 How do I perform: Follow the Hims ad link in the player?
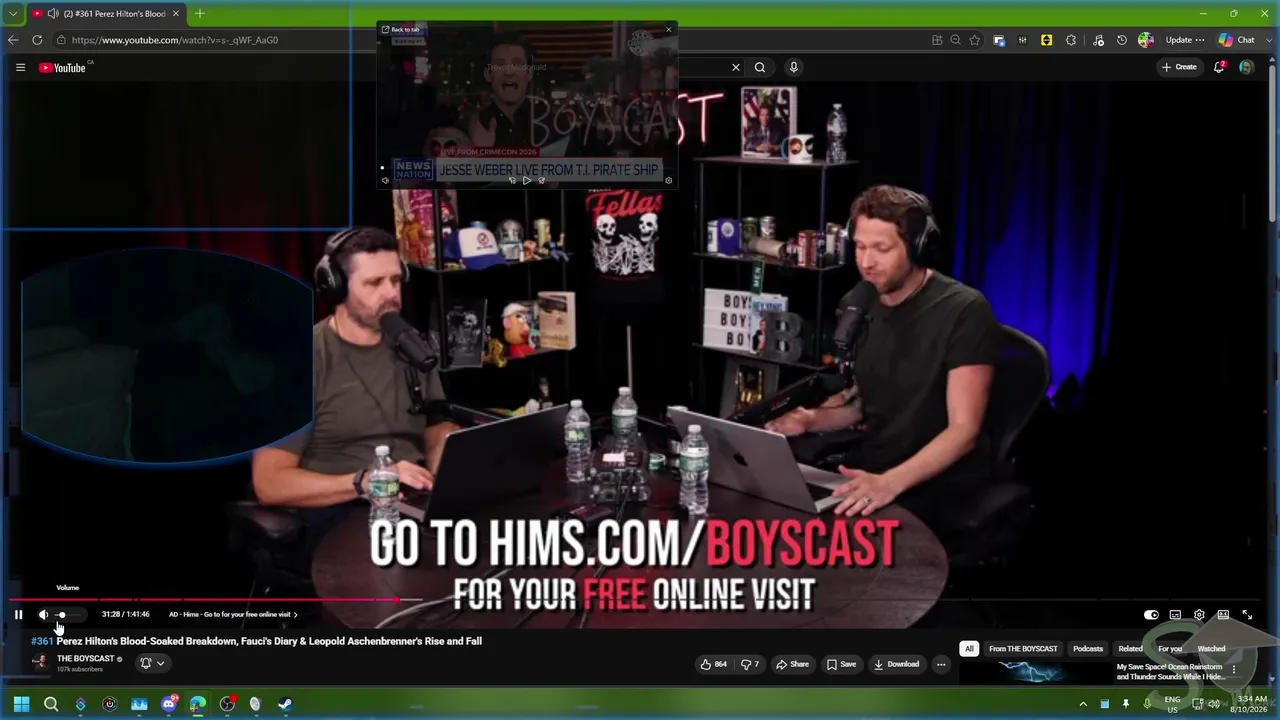coord(234,615)
